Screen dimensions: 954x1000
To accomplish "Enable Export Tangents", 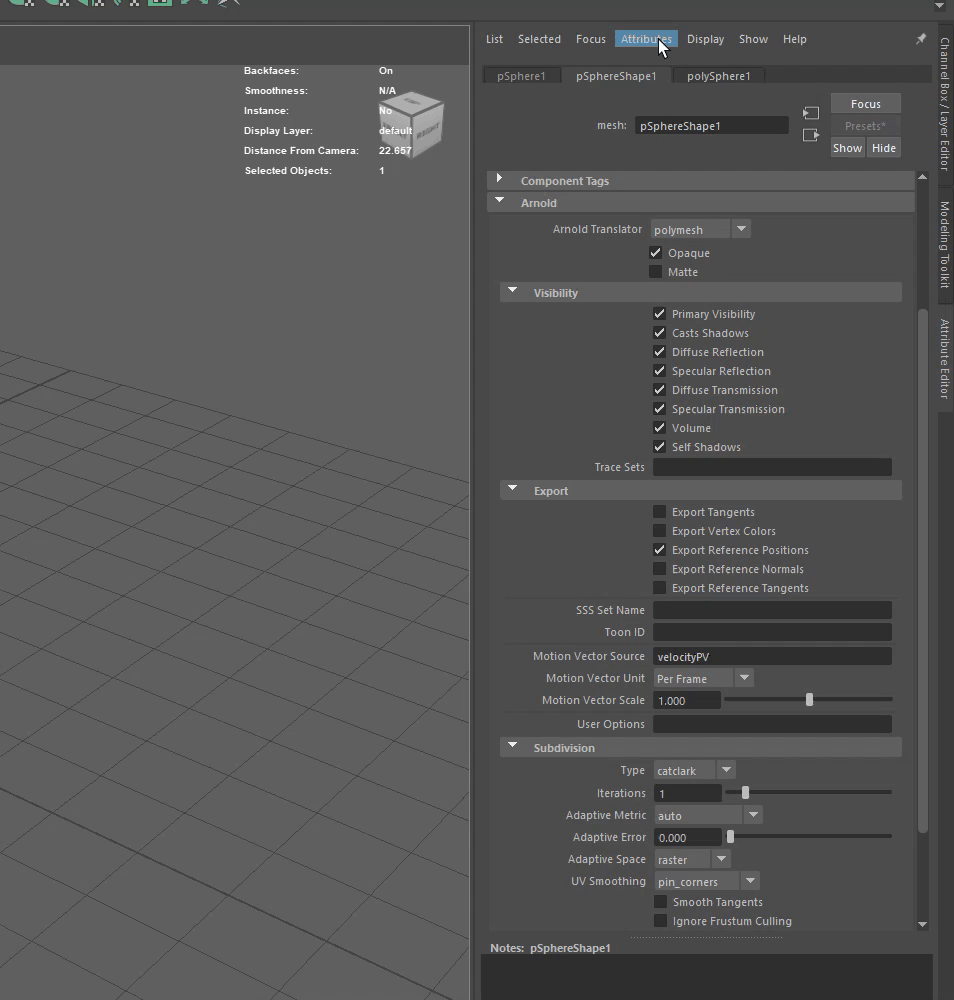I will [x=659, y=511].
